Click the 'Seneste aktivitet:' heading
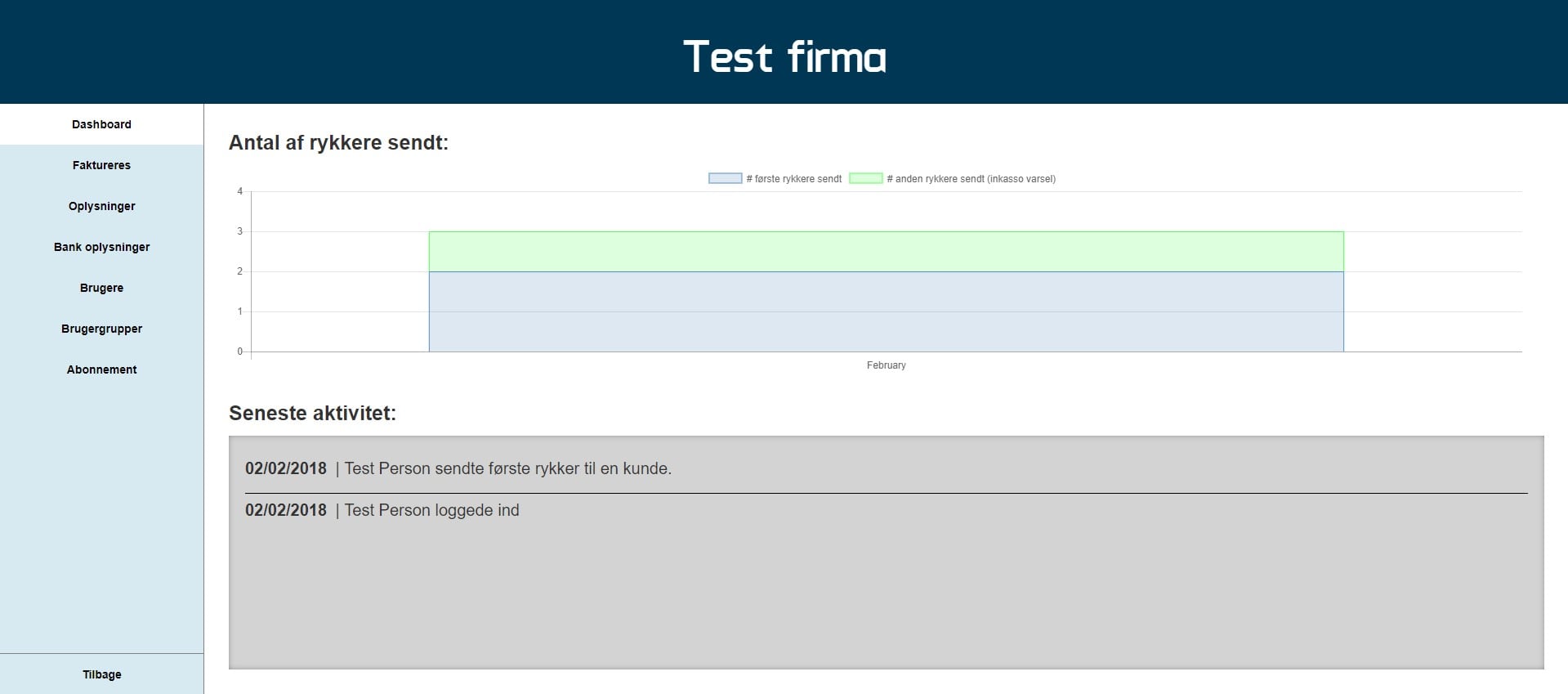This screenshot has width=1568, height=694. (x=312, y=414)
